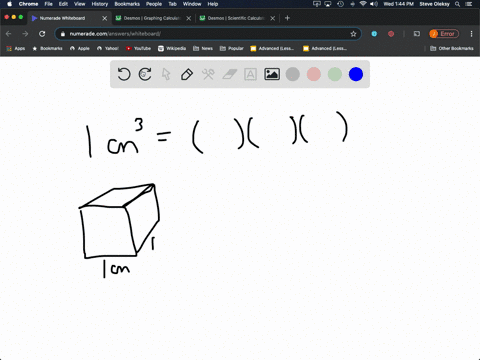480x360 pixels.
Task: Open the Tab menu
Action: (x=172, y=4)
